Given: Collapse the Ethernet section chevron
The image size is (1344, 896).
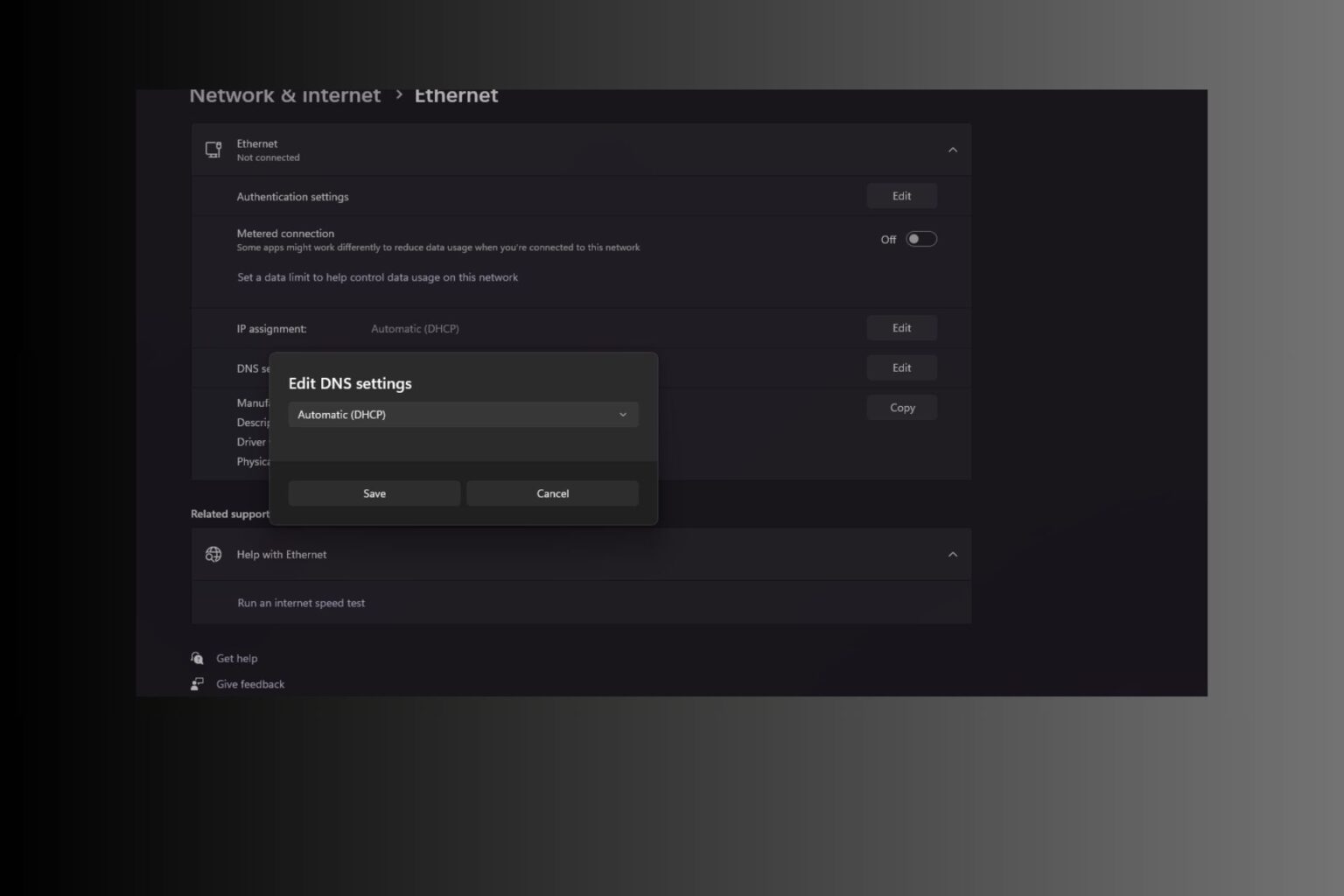Looking at the screenshot, I should [952, 150].
